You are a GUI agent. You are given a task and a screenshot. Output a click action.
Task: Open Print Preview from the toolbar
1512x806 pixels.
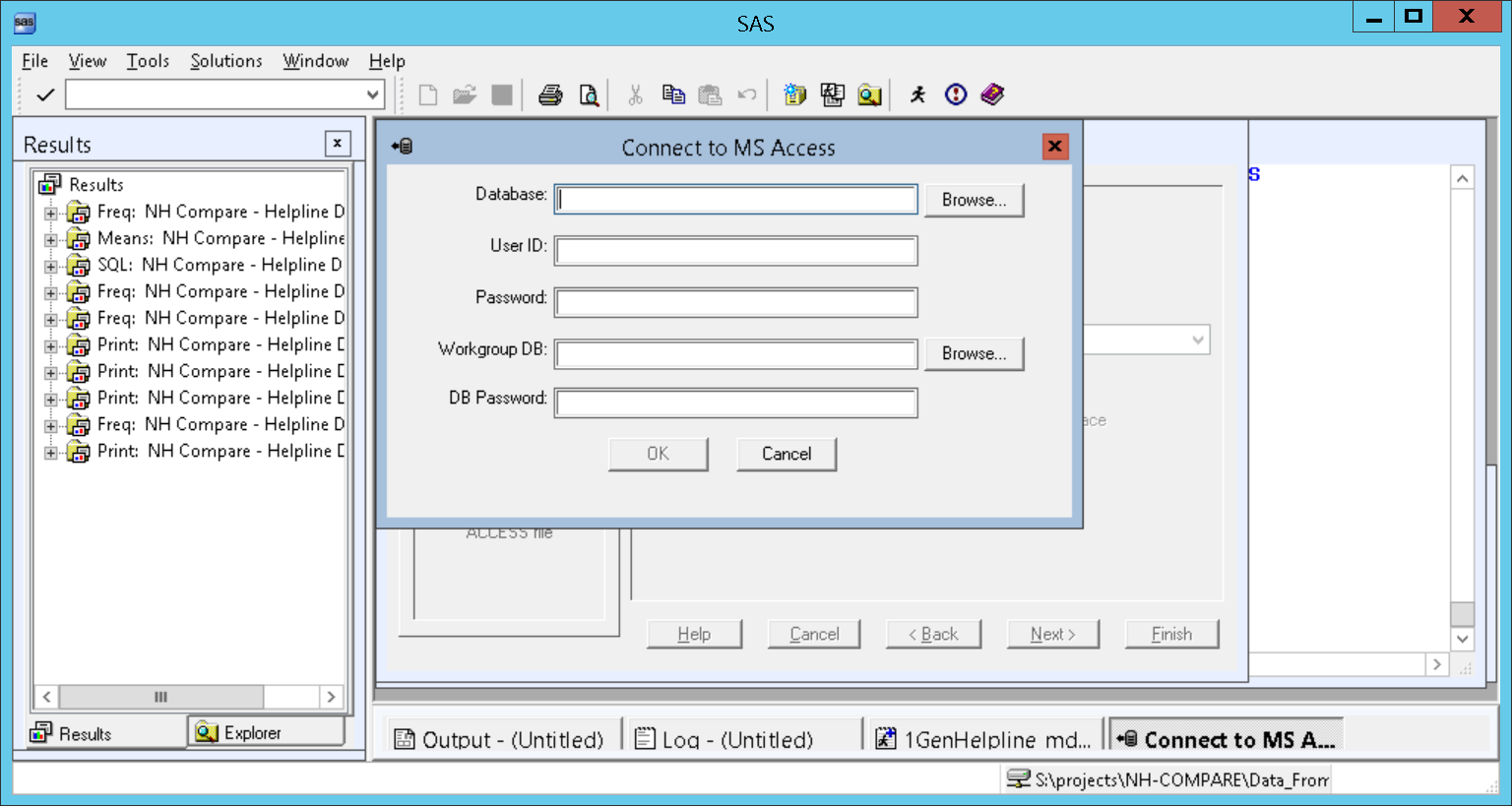coord(588,94)
